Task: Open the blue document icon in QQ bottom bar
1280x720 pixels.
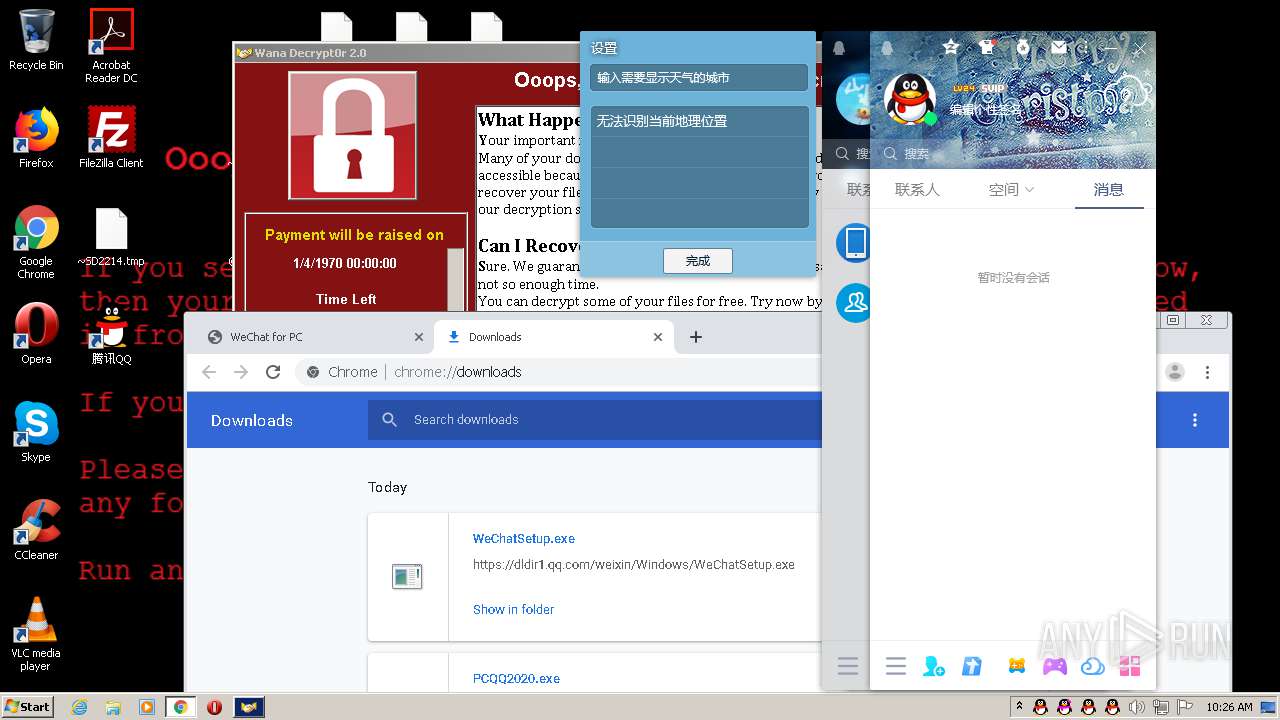Action: point(972,666)
